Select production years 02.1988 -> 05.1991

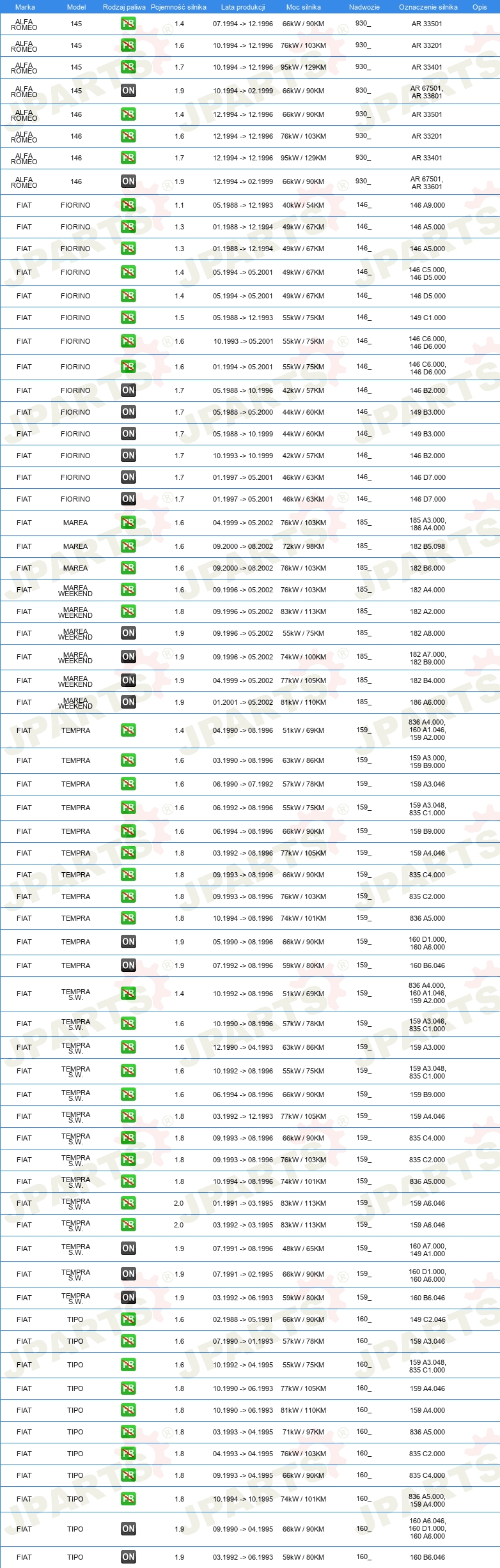click(x=243, y=1319)
